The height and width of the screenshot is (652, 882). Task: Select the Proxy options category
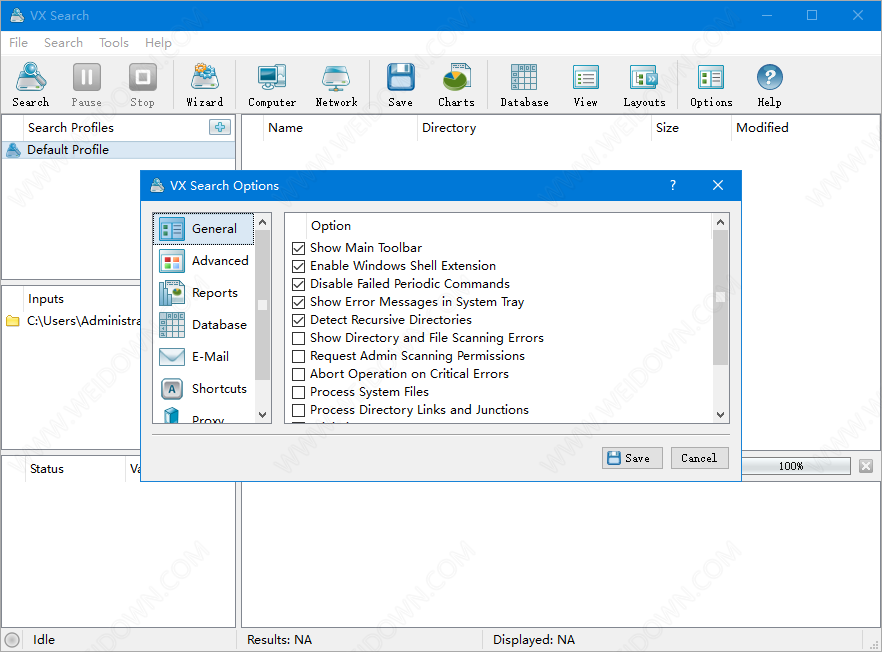[x=204, y=417]
